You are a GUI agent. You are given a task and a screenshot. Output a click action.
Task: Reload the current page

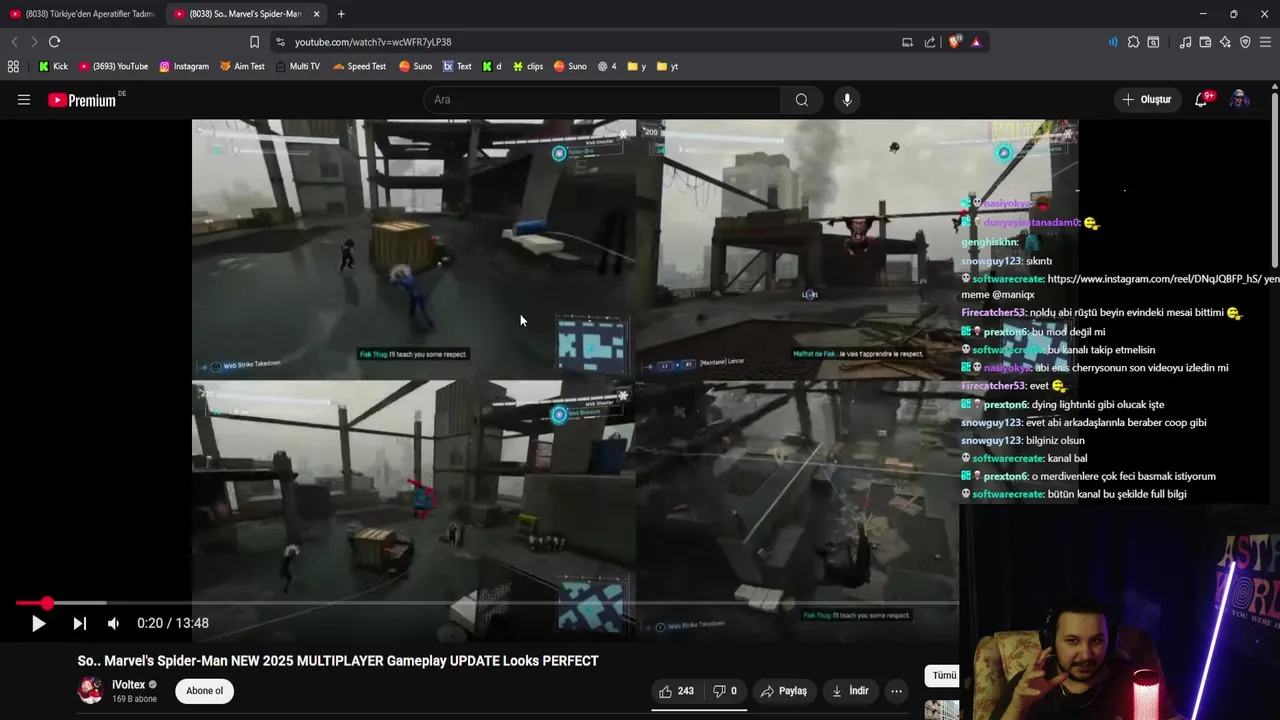(54, 42)
